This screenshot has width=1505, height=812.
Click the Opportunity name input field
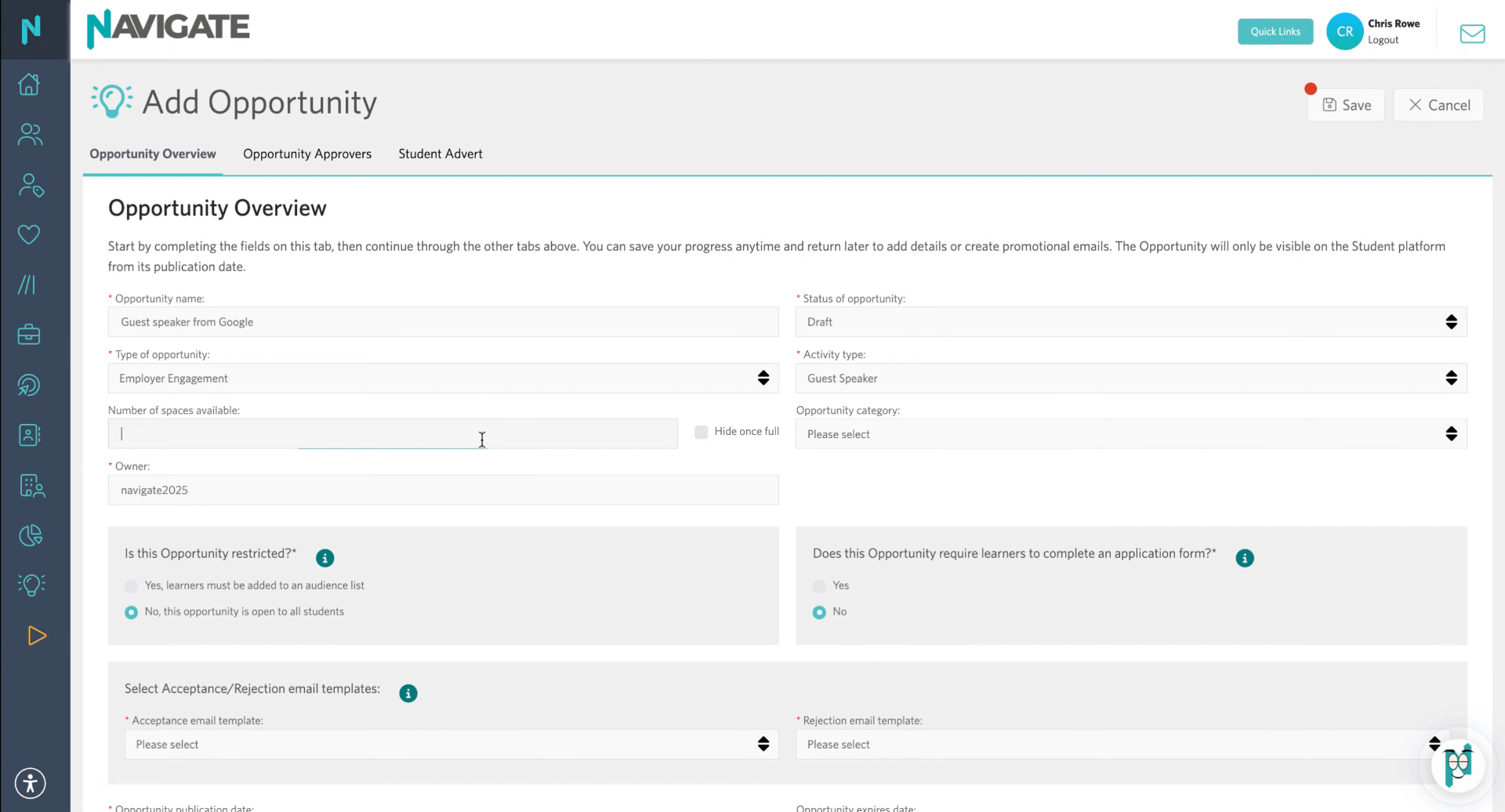(x=444, y=322)
